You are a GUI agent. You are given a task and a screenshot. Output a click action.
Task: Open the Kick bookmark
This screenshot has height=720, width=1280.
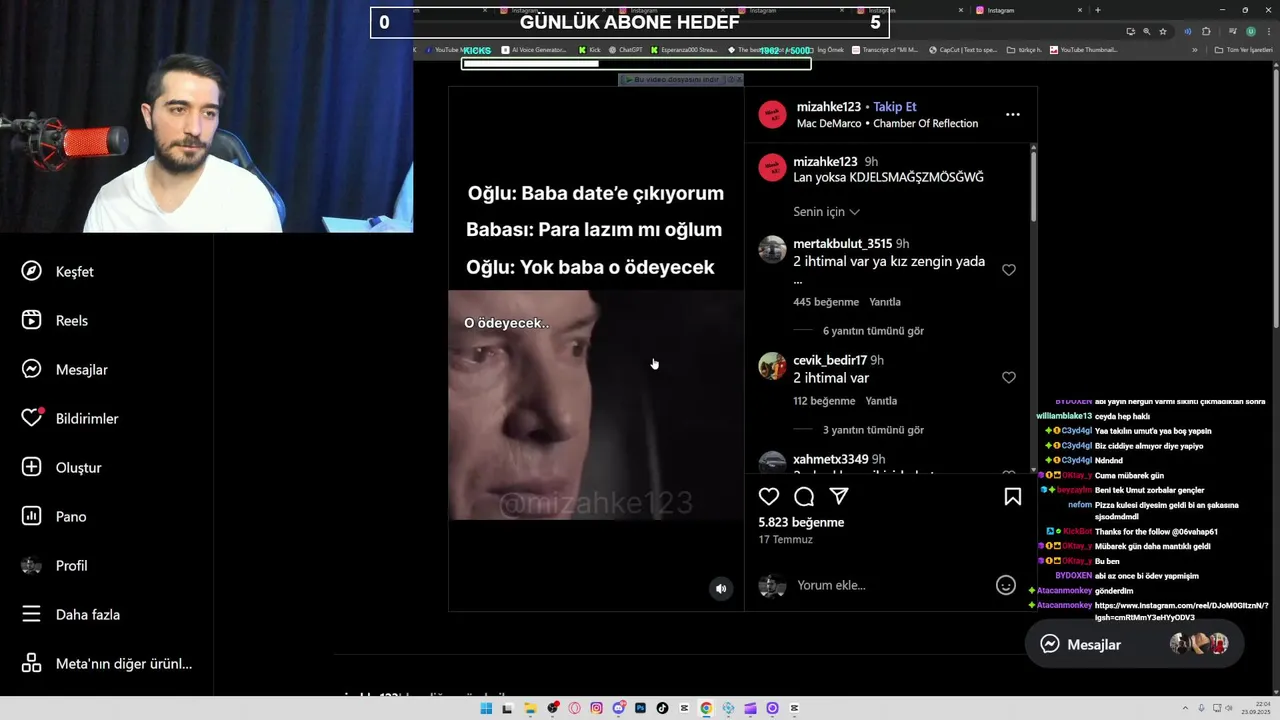[x=589, y=50]
